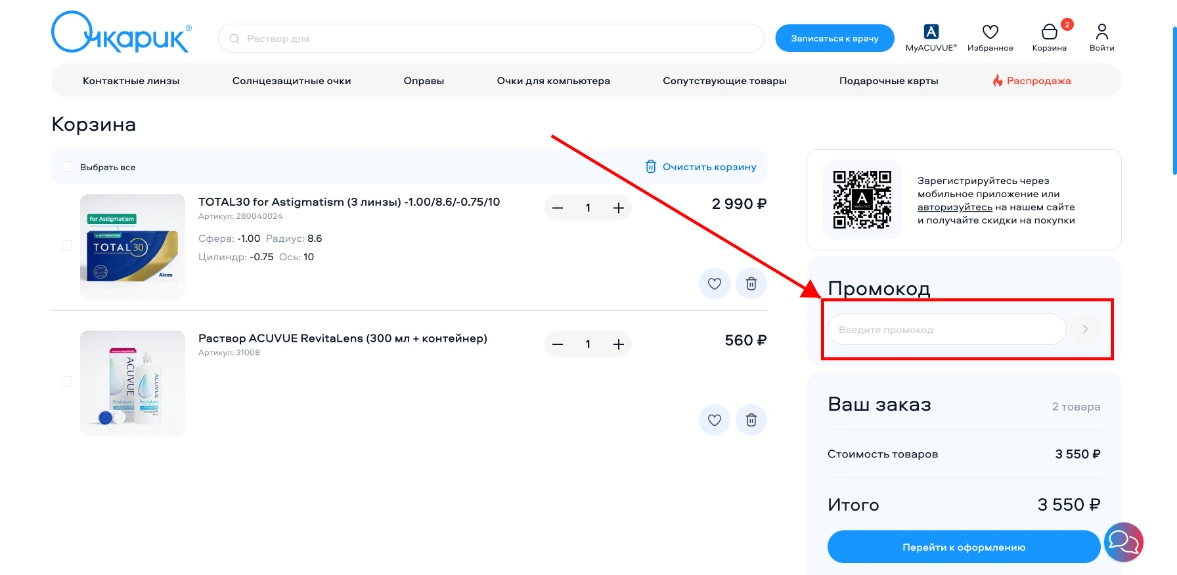The image size is (1177, 575).
Task: Click trash icon beside Очистить корзину
Action: 651,167
